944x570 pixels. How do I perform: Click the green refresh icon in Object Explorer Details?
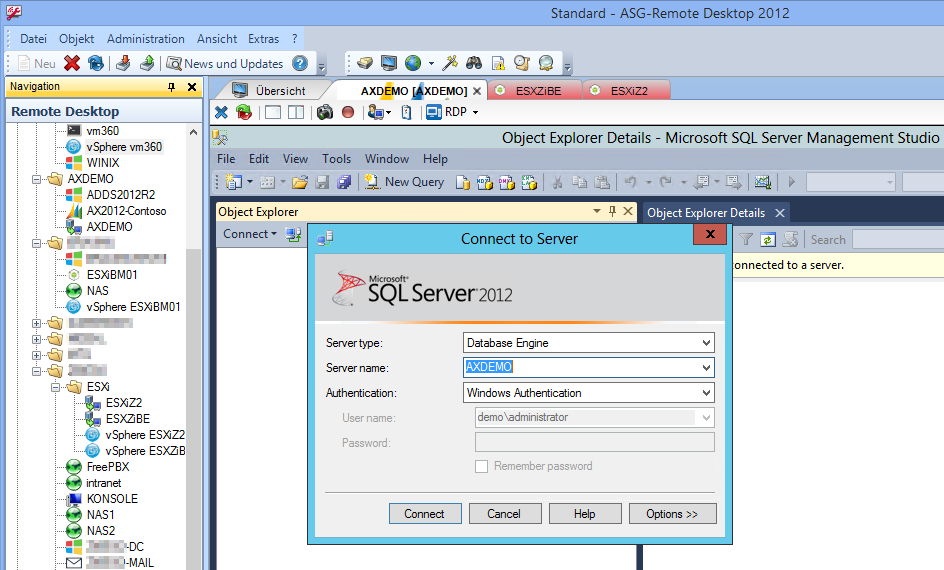point(768,240)
